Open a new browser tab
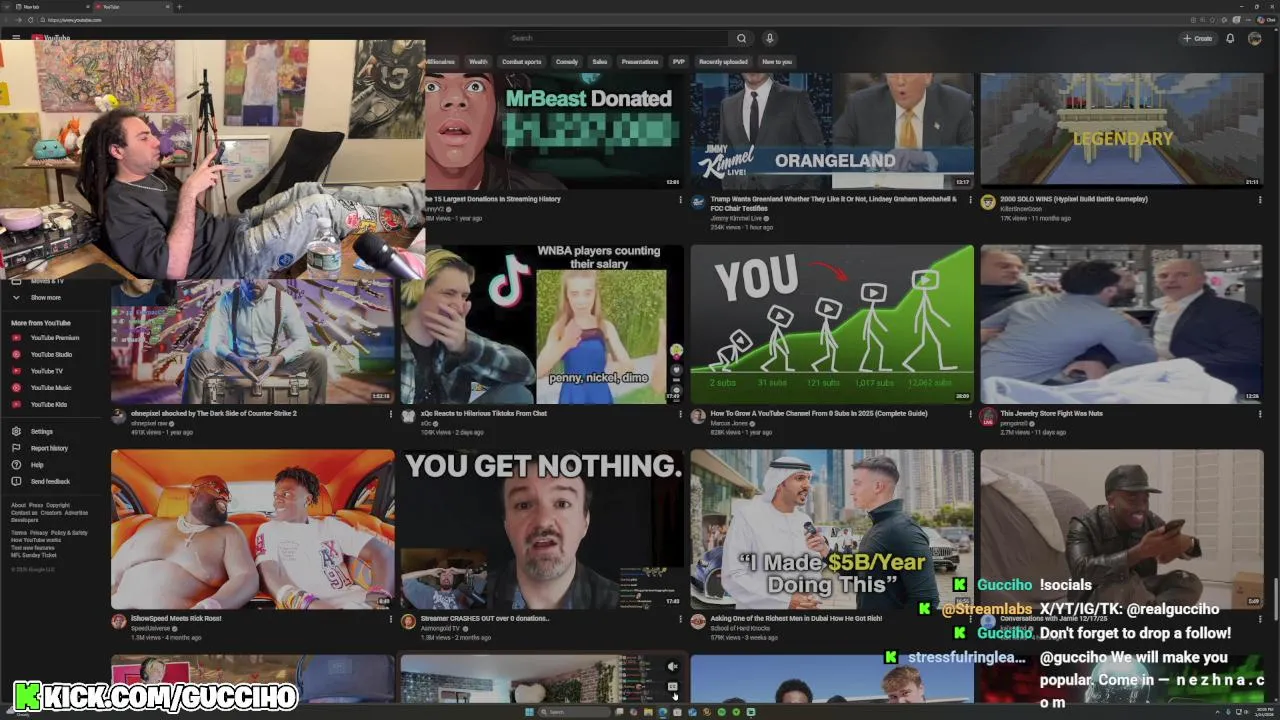1280x720 pixels. 179,6
